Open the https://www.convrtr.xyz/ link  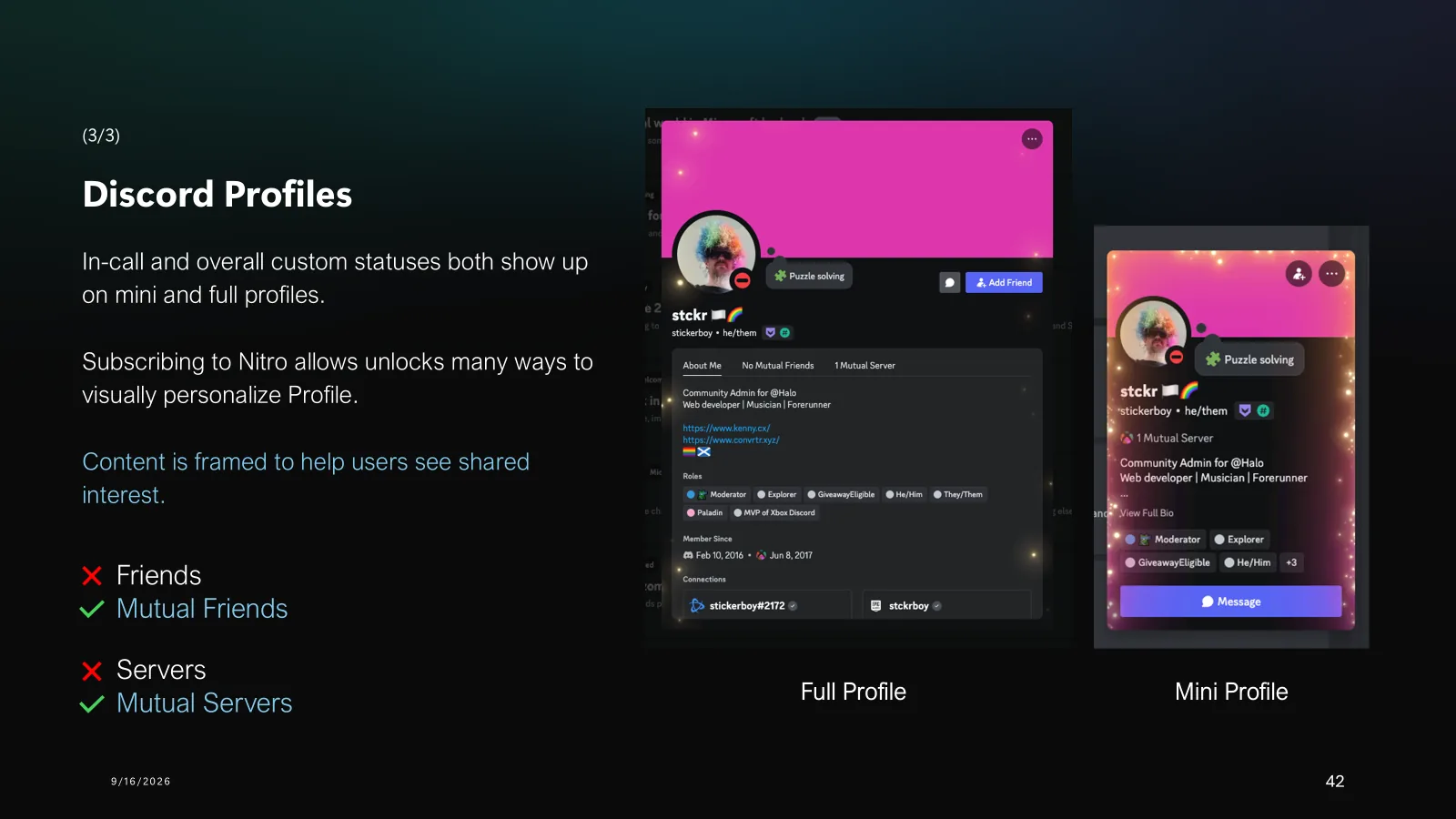point(731,440)
